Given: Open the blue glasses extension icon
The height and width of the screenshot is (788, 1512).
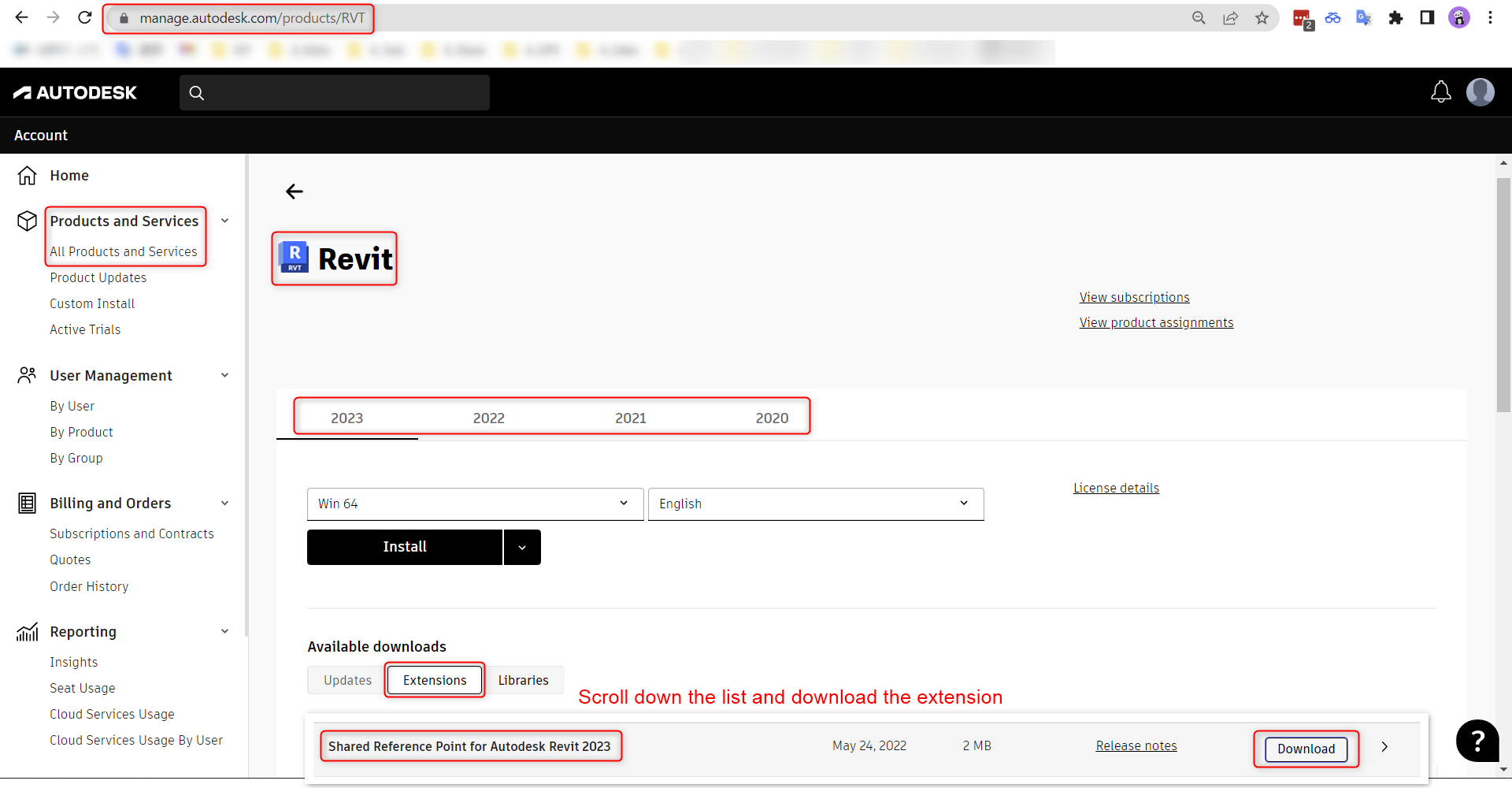Looking at the screenshot, I should click(1332, 18).
